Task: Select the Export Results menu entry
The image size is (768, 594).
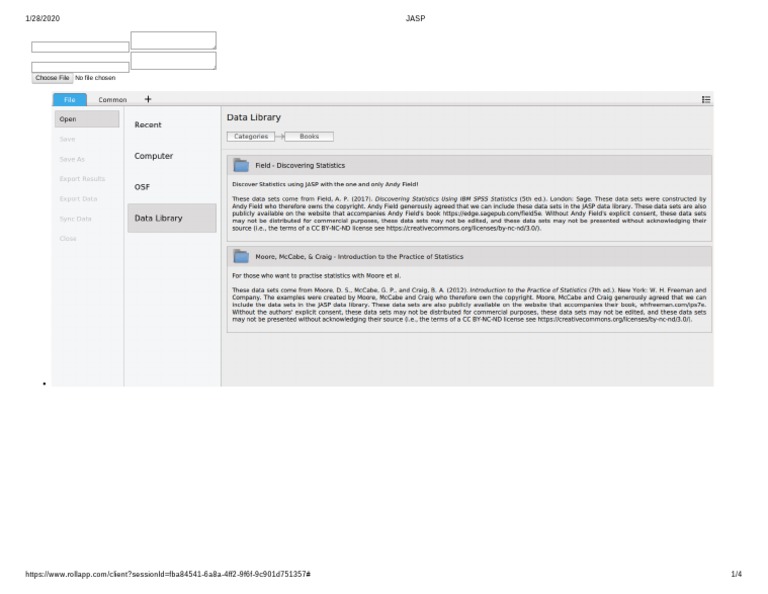Action: [82, 179]
